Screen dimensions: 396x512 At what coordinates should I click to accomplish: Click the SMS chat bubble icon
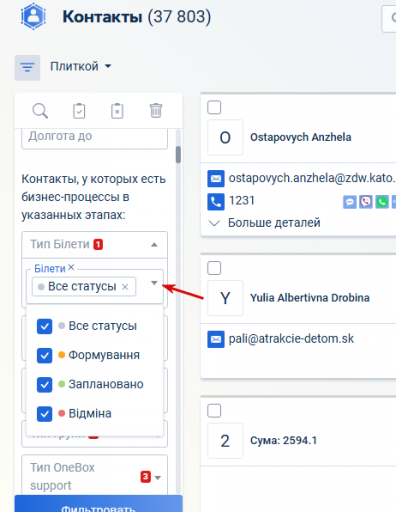point(350,202)
